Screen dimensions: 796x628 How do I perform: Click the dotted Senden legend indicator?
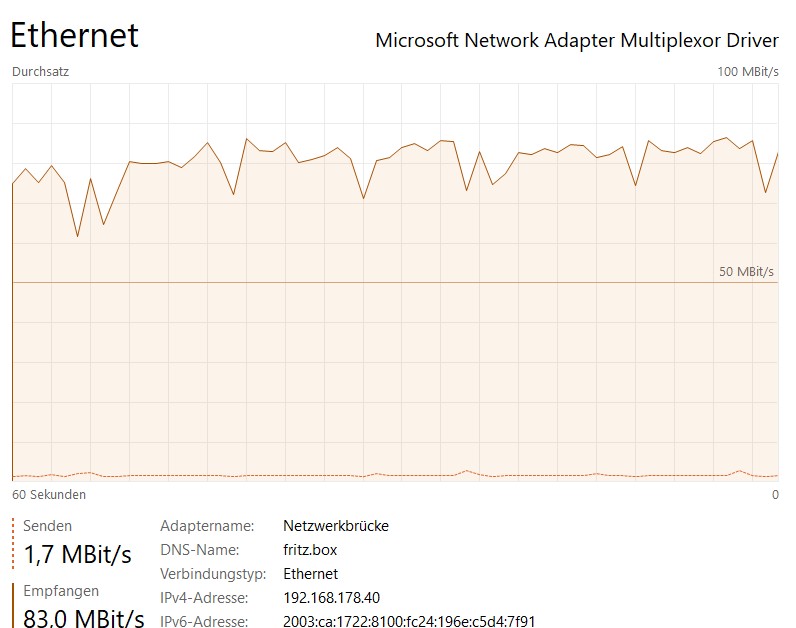[13, 543]
